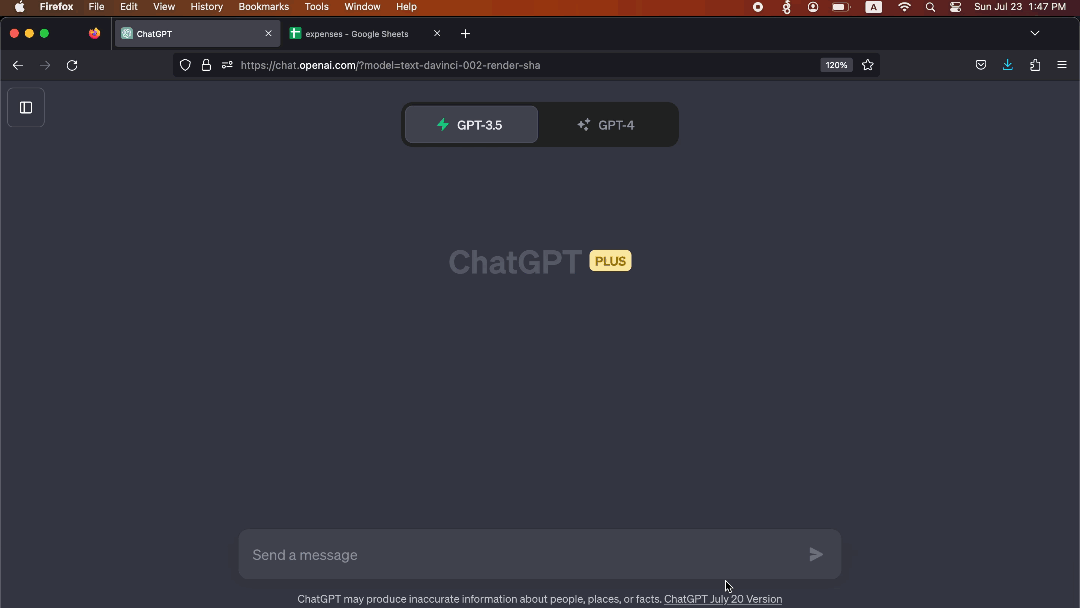The image size is (1080, 608).
Task: Go back using the back arrow
Action: (18, 65)
